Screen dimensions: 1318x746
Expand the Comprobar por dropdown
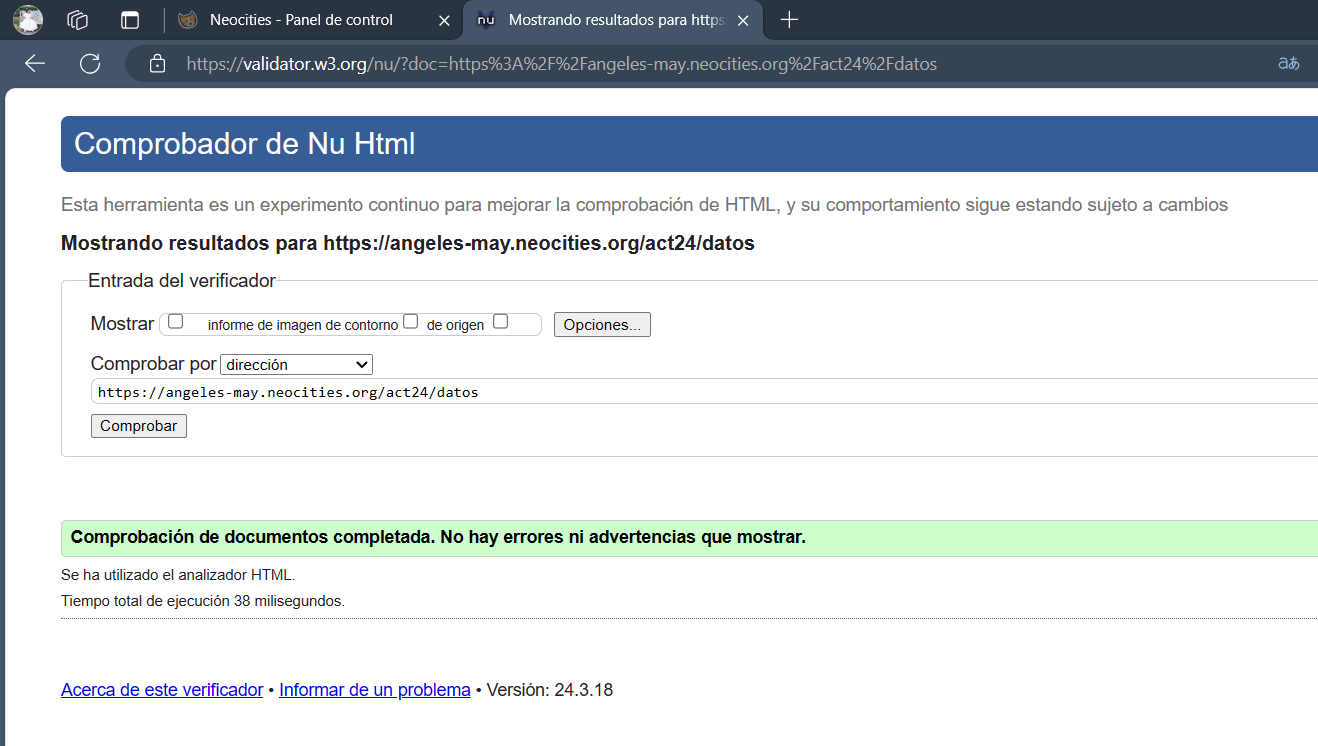pos(296,365)
